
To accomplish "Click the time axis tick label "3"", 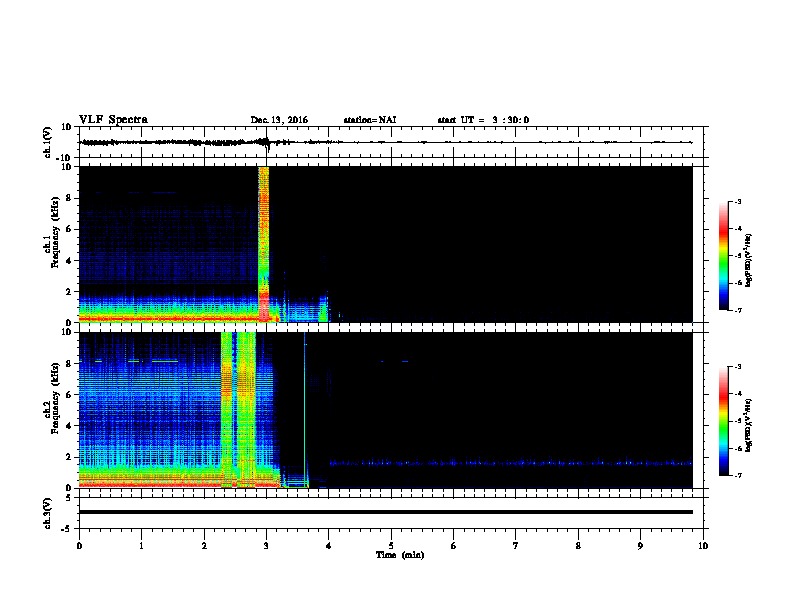I will coord(266,546).
